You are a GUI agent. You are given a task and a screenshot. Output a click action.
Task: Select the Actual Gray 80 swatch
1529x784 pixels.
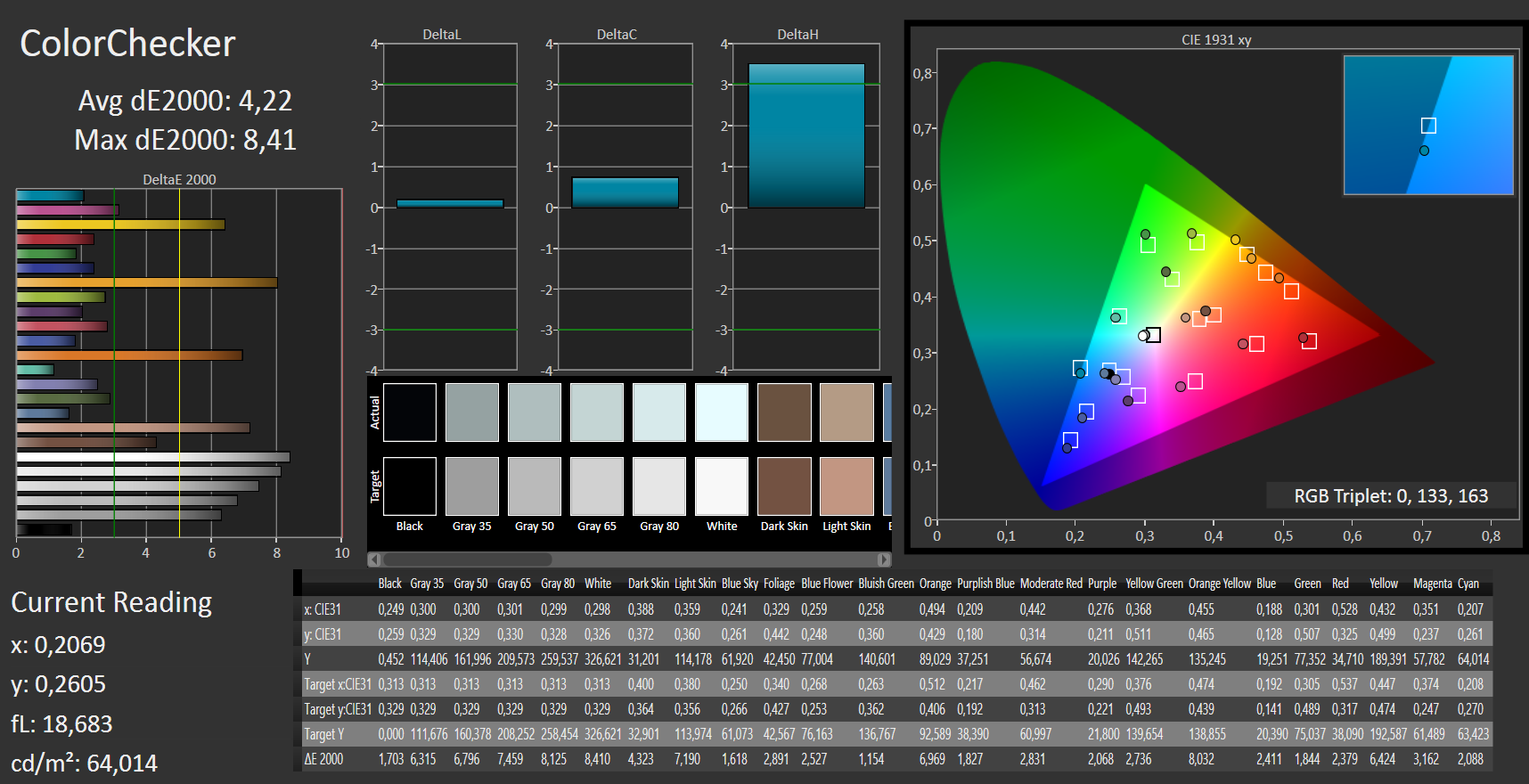tap(659, 412)
